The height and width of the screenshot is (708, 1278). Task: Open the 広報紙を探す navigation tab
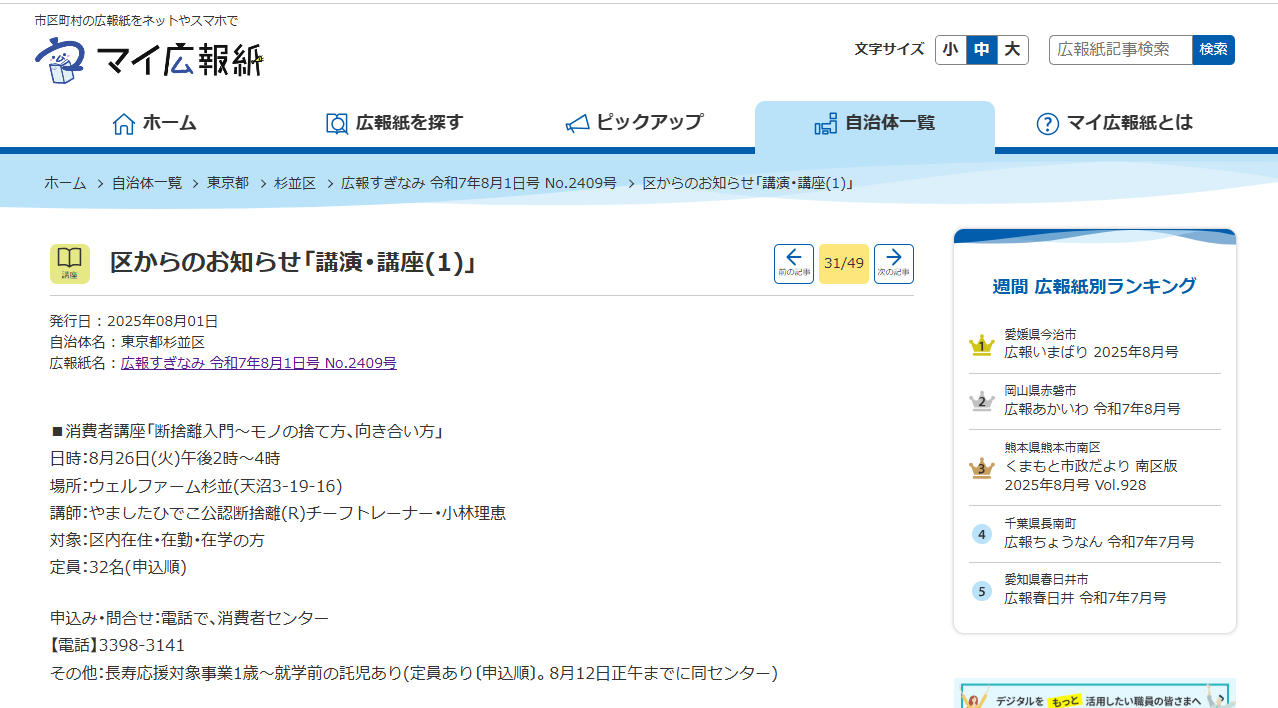[x=395, y=123]
